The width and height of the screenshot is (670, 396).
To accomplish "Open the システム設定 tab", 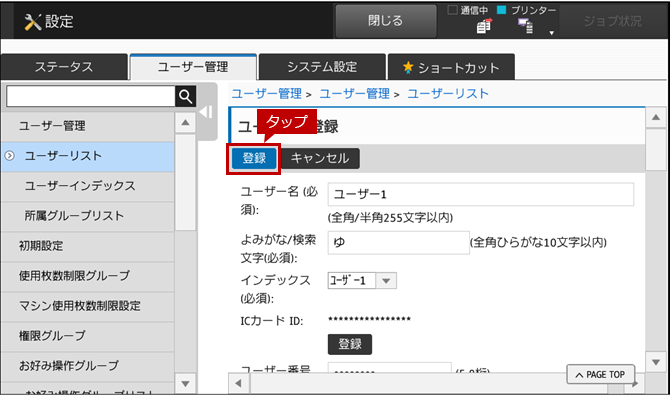I will pyautogui.click(x=322, y=67).
